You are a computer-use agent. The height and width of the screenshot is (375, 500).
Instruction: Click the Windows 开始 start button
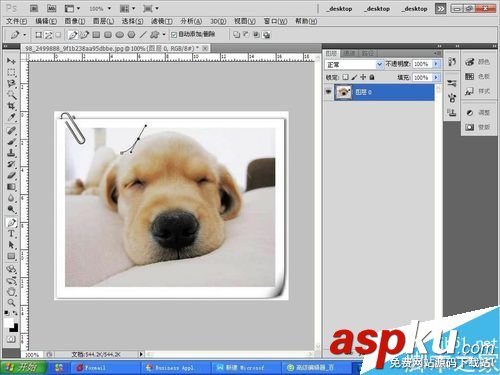pos(23,368)
